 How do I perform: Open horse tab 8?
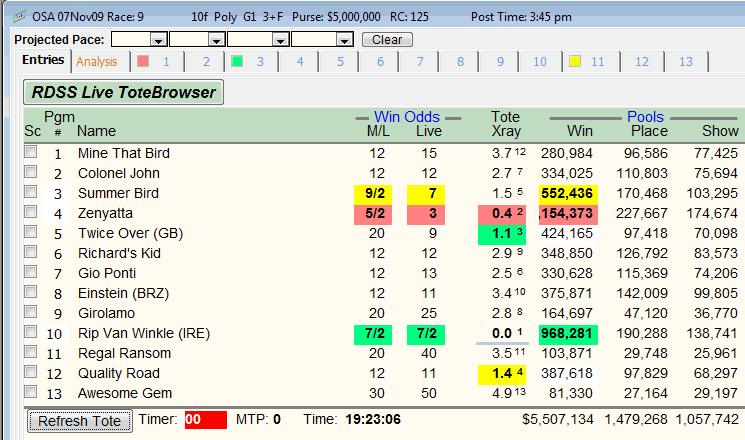coord(460,62)
